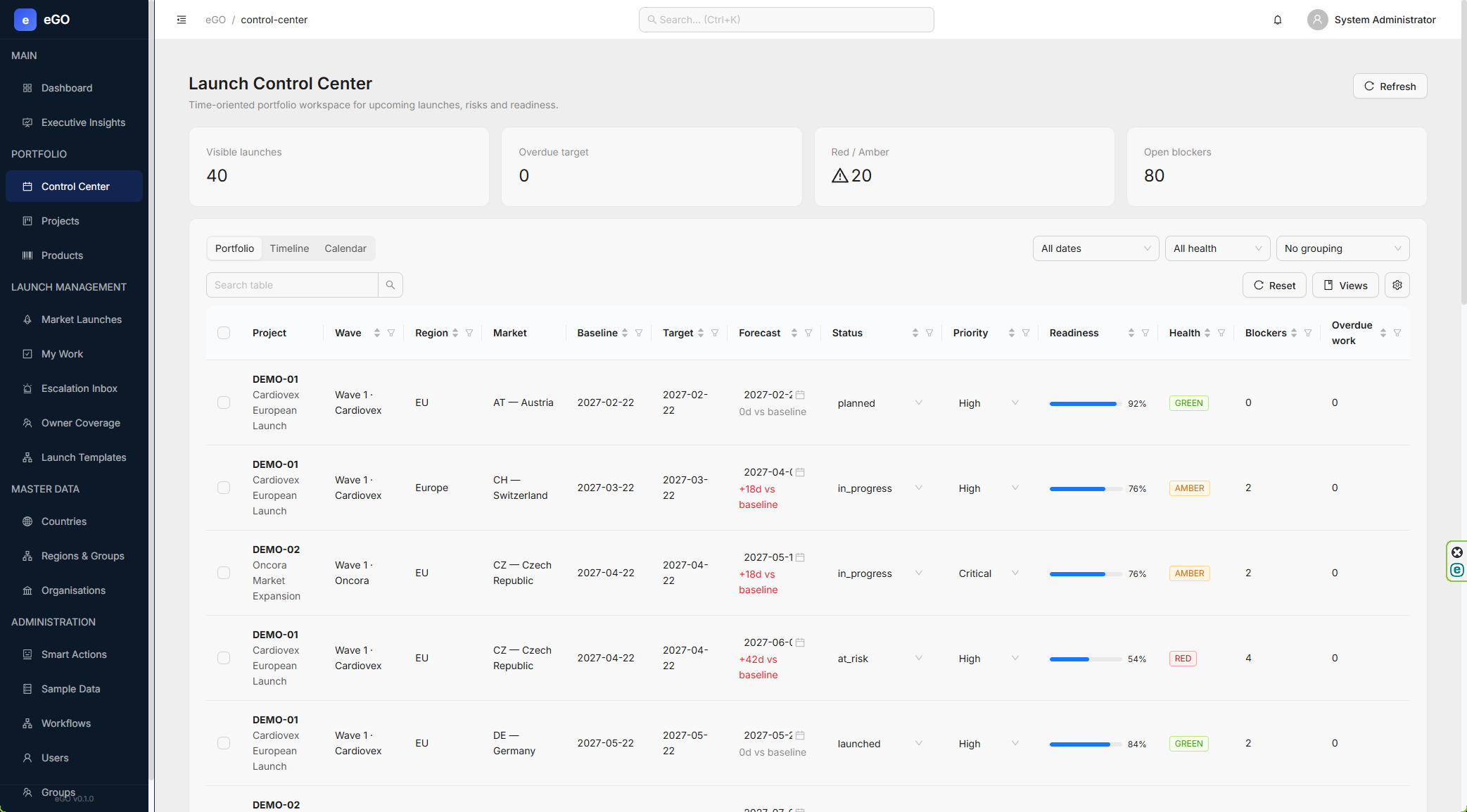1467x812 pixels.
Task: Open the All dates dropdown
Action: [1096, 248]
